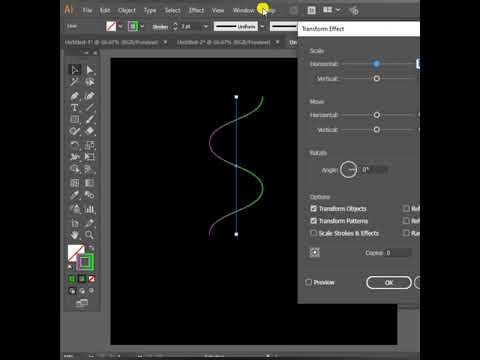Uncheck Transform Objects option
Image resolution: width=480 pixels, height=360 pixels.
(313, 208)
